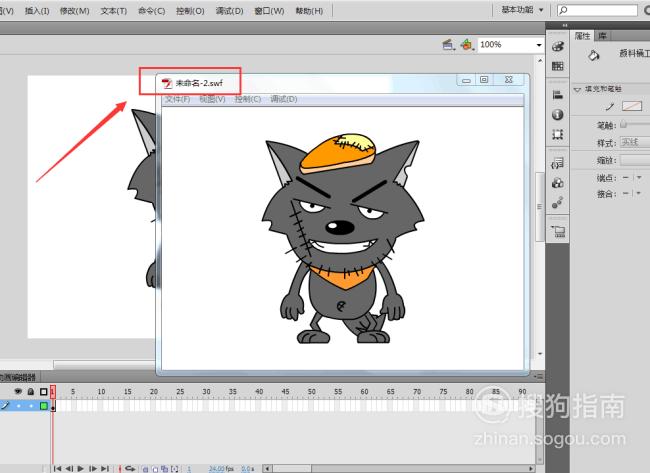
Task: Open the Modify (M) menu
Action: click(75, 11)
